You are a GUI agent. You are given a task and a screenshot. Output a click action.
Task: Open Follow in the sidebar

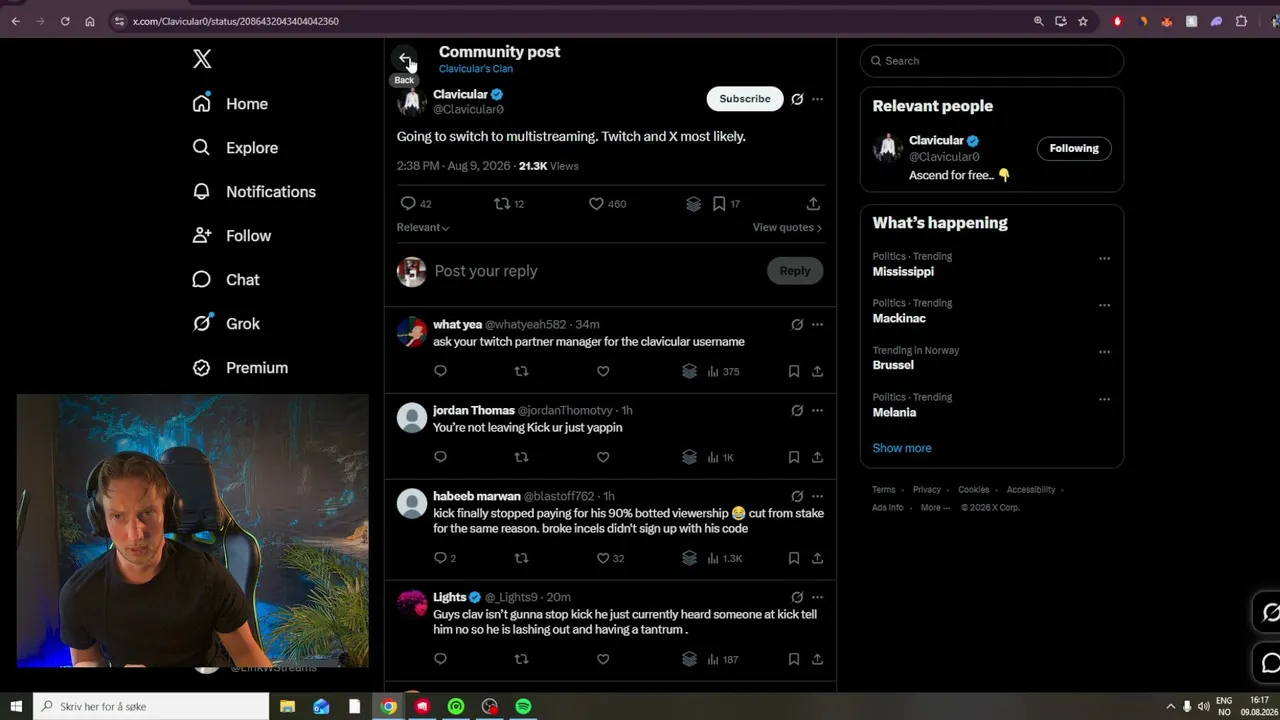(232, 236)
